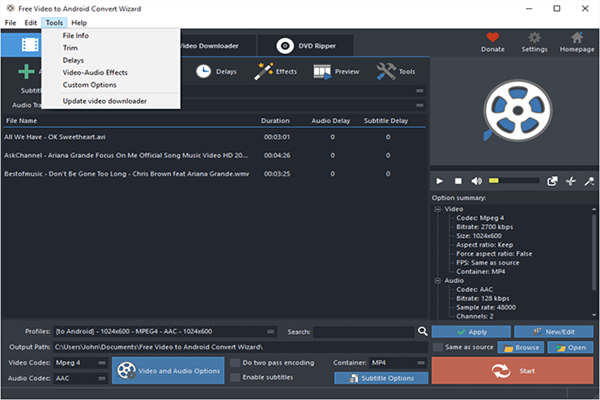Click the Donate heart icon
This screenshot has height=400, width=600.
pos(493,36)
